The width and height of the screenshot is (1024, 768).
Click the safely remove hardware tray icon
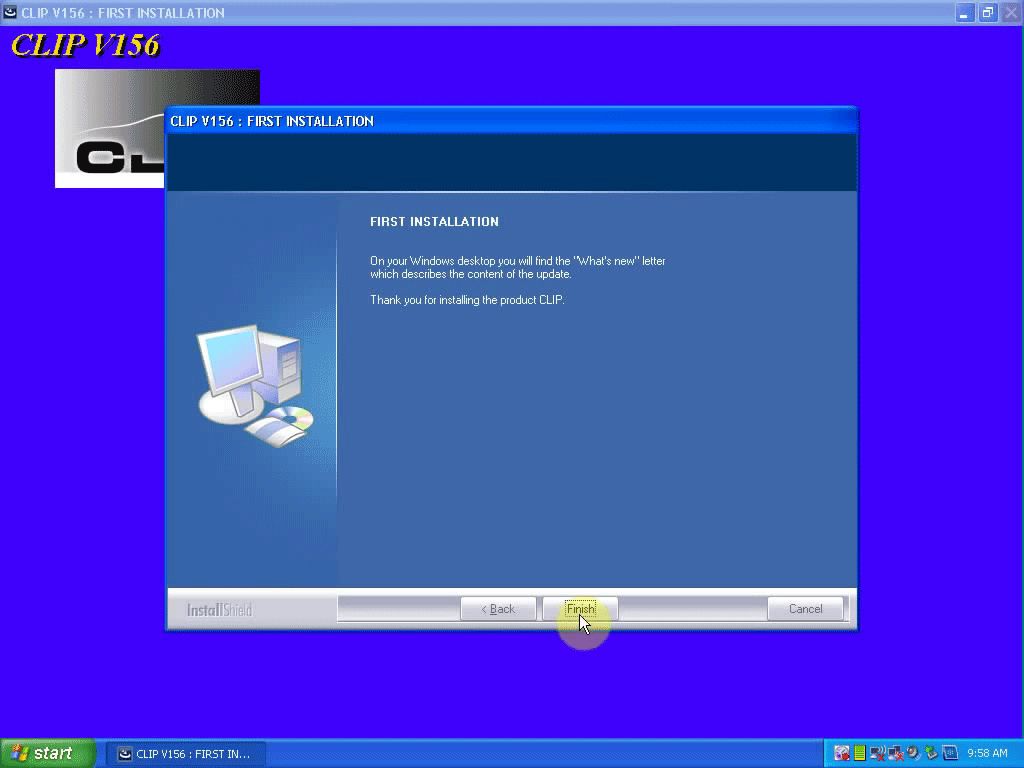click(x=931, y=754)
